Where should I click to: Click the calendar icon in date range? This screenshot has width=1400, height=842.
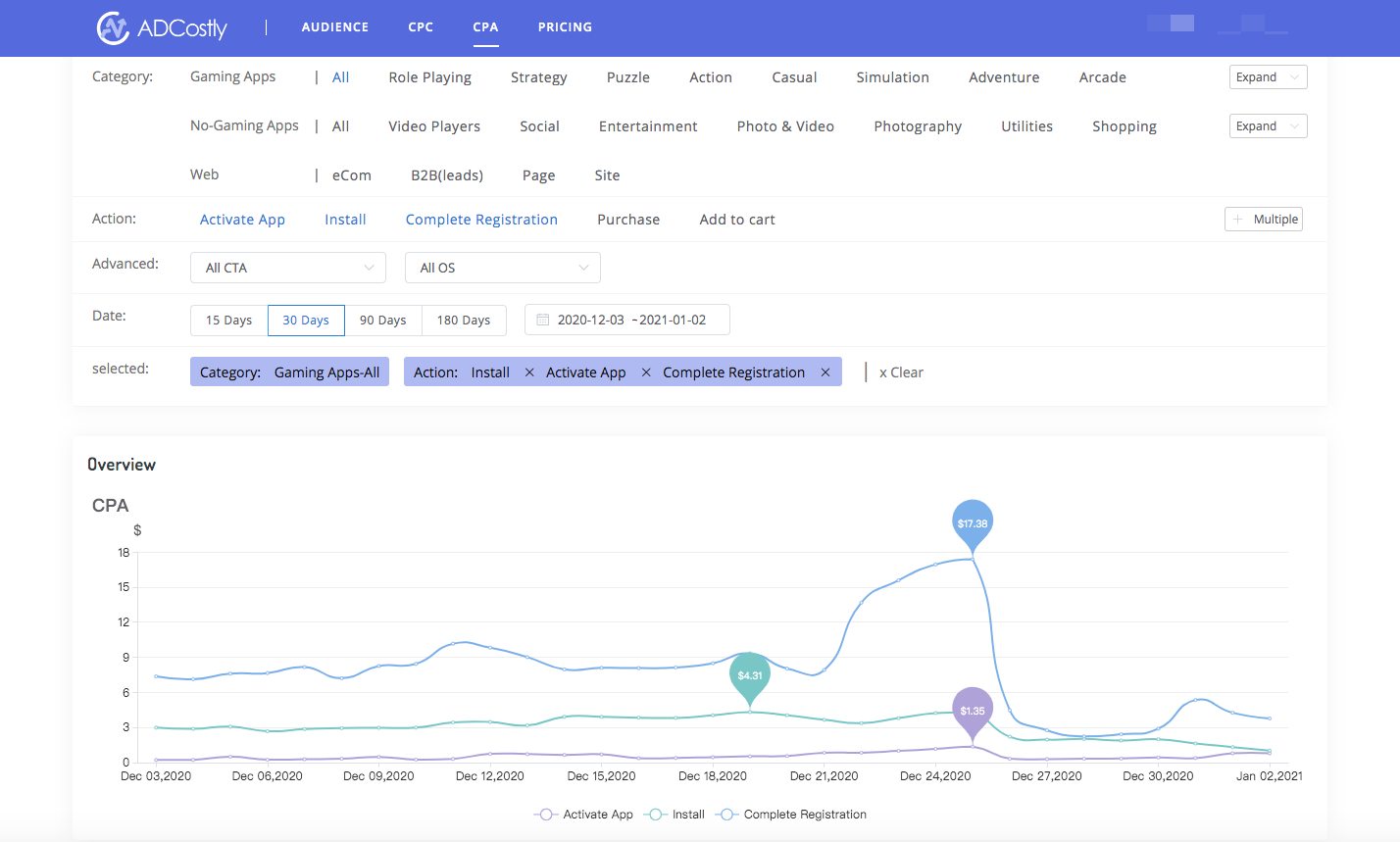tap(543, 321)
